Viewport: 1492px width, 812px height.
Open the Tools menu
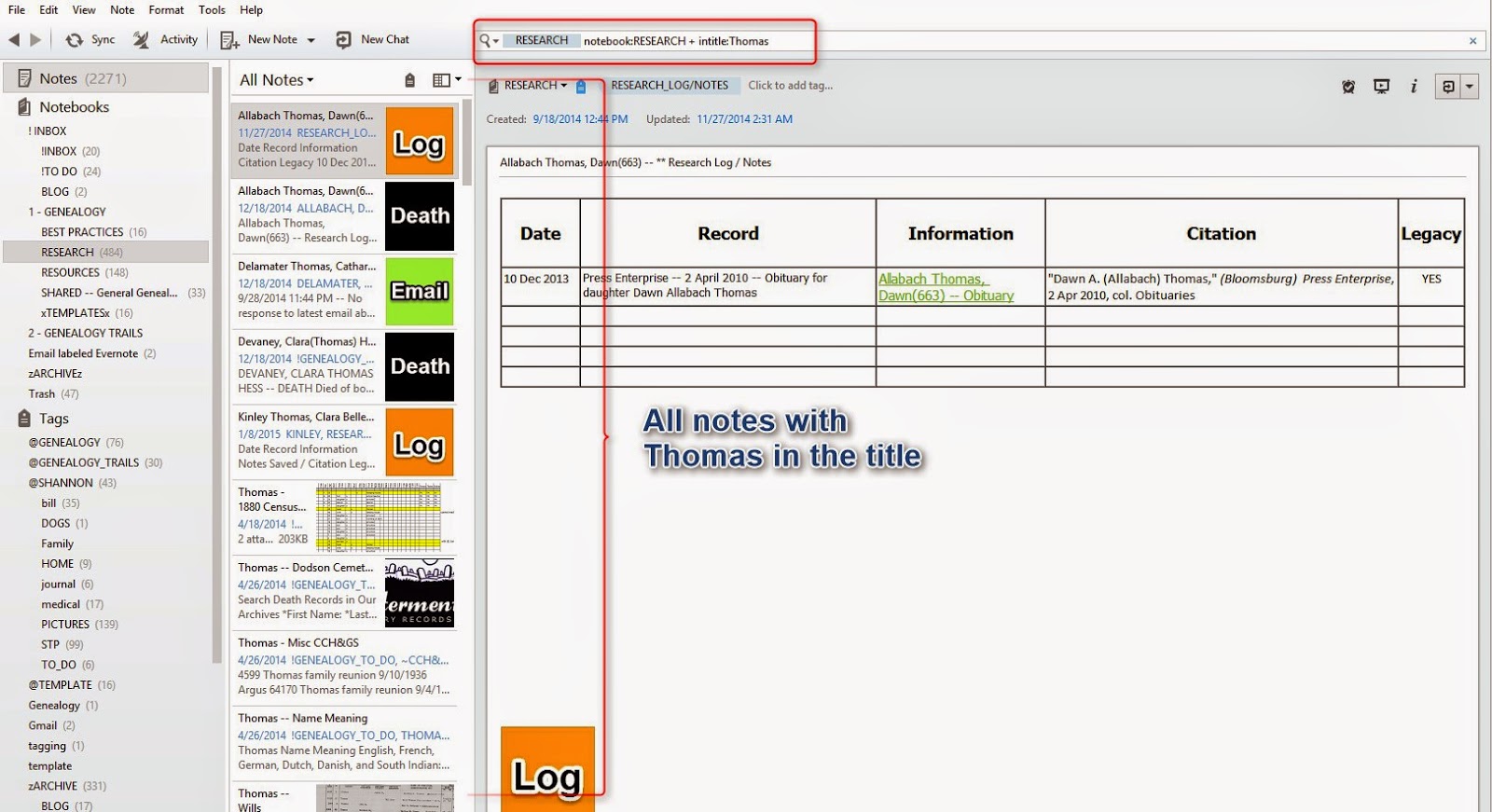coord(212,9)
